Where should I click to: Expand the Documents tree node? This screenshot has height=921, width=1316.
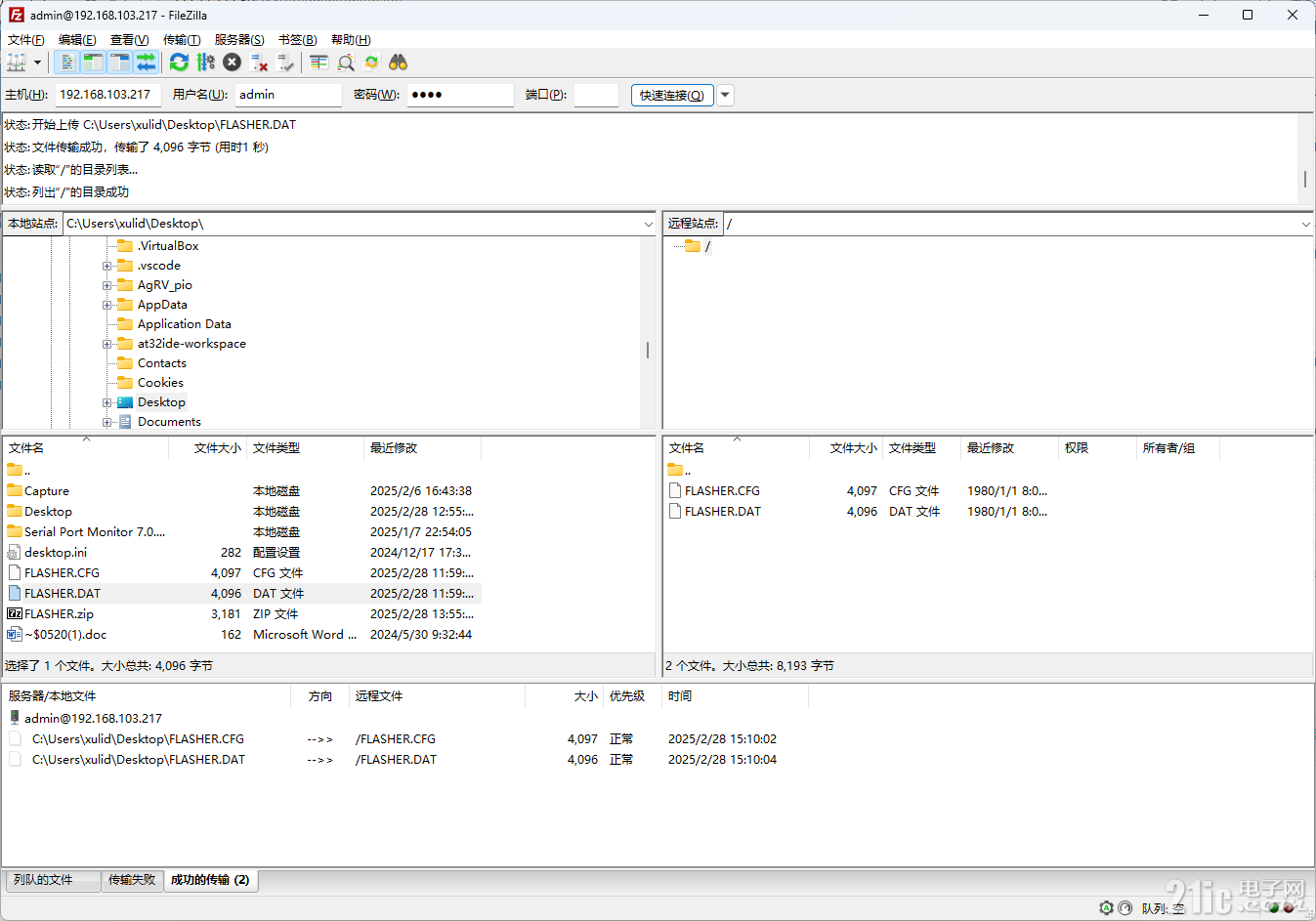107,422
